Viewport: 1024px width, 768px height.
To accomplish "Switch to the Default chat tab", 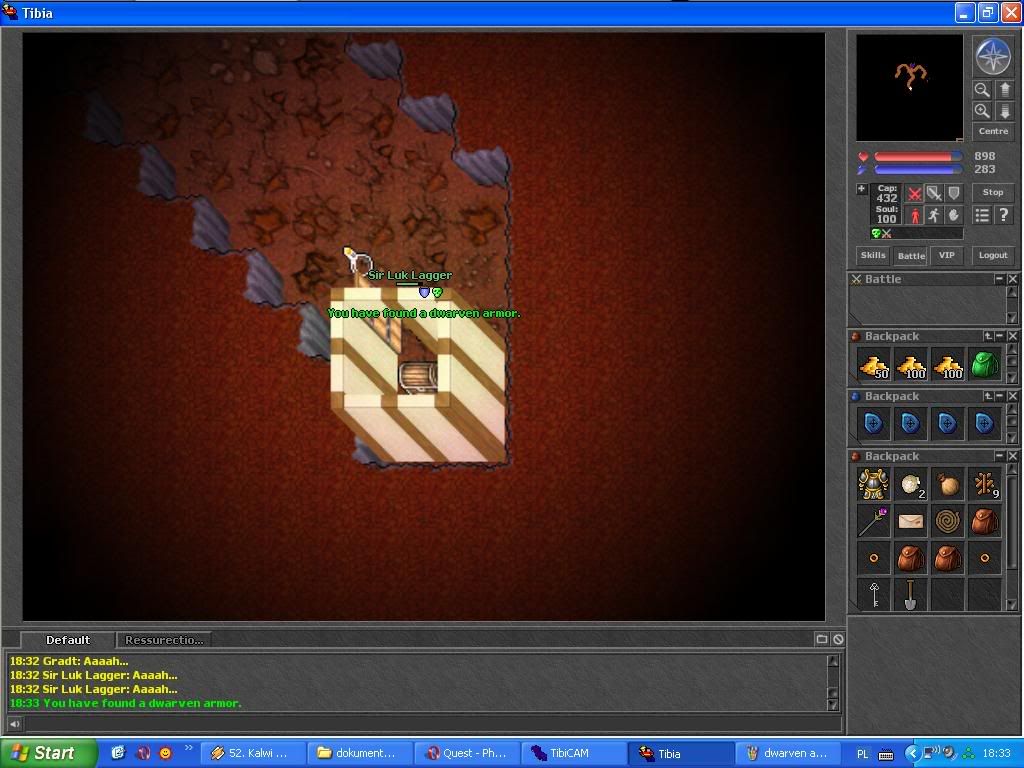I will coord(68,640).
